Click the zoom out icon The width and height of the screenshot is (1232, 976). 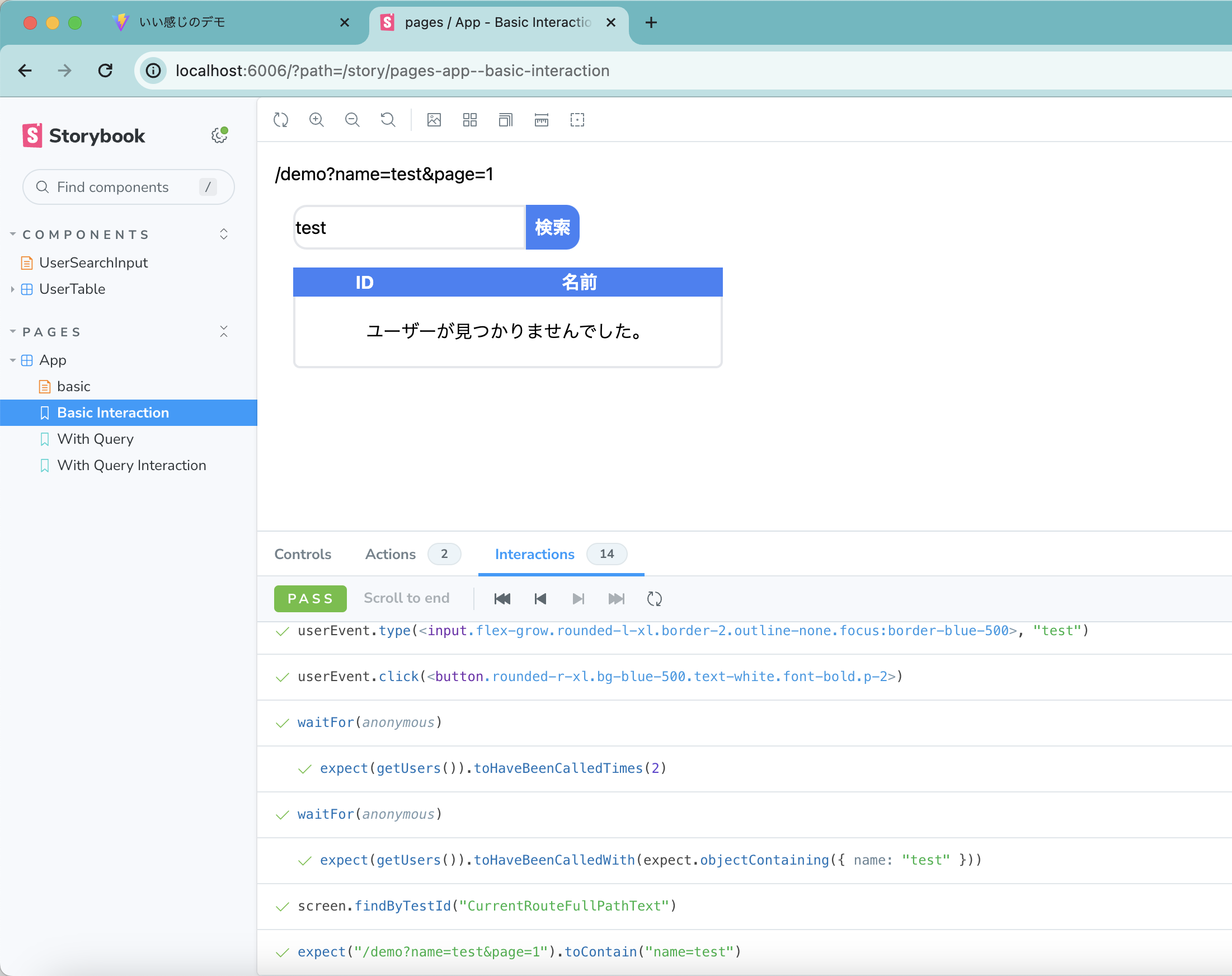point(352,120)
